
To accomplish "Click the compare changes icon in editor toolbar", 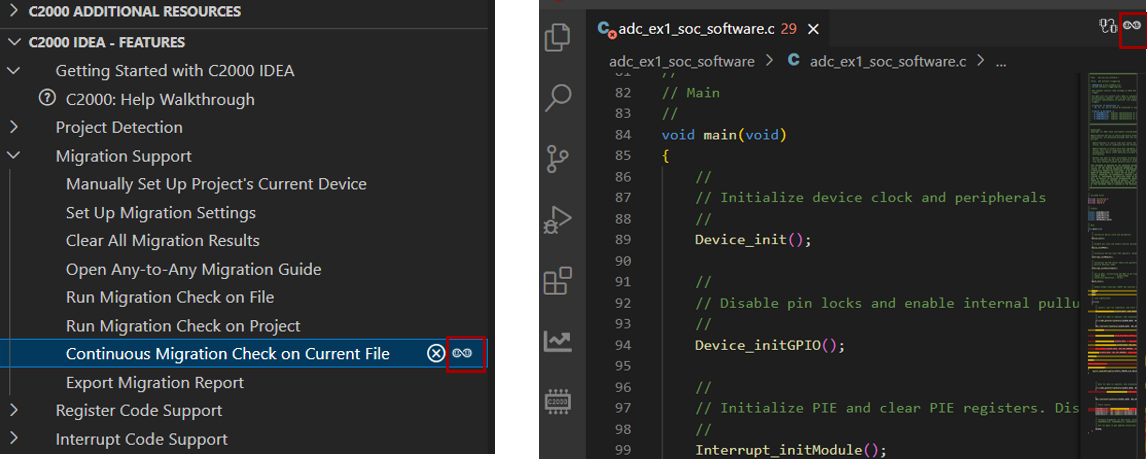I will click(x=1107, y=27).
